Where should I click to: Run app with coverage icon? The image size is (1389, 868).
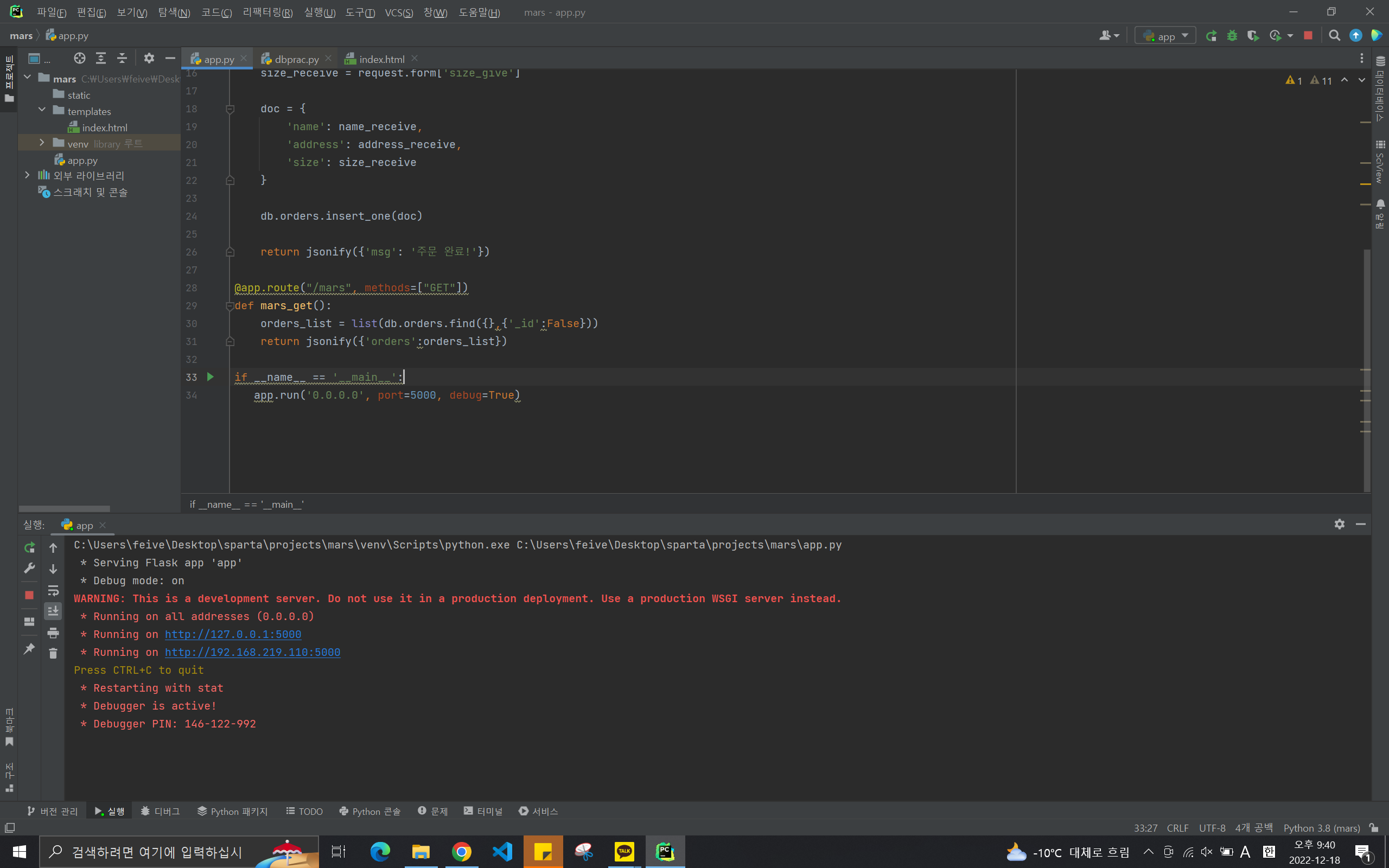tap(1253, 36)
